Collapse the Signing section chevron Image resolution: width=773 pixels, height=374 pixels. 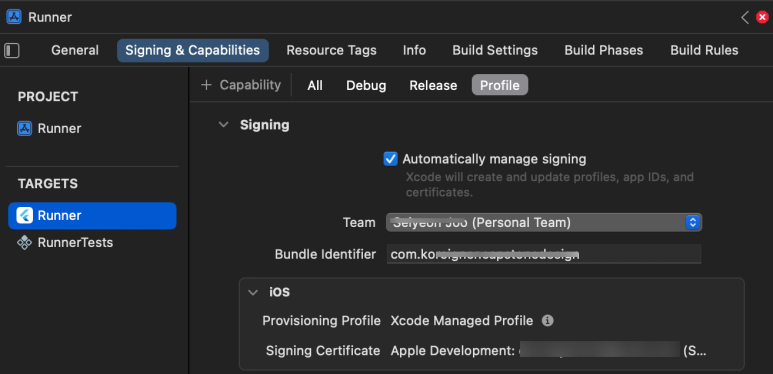point(224,125)
